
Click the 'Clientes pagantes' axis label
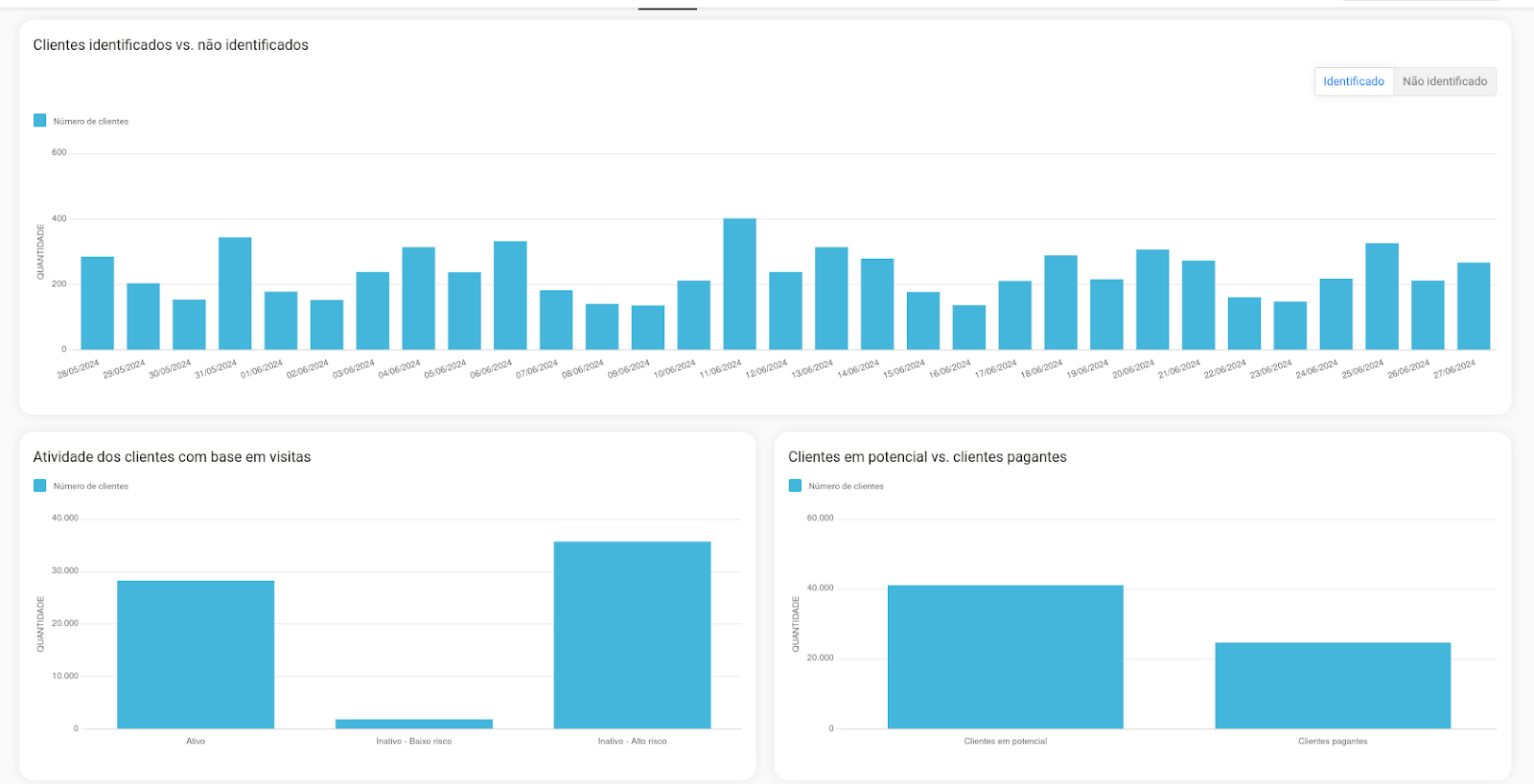(x=1333, y=741)
